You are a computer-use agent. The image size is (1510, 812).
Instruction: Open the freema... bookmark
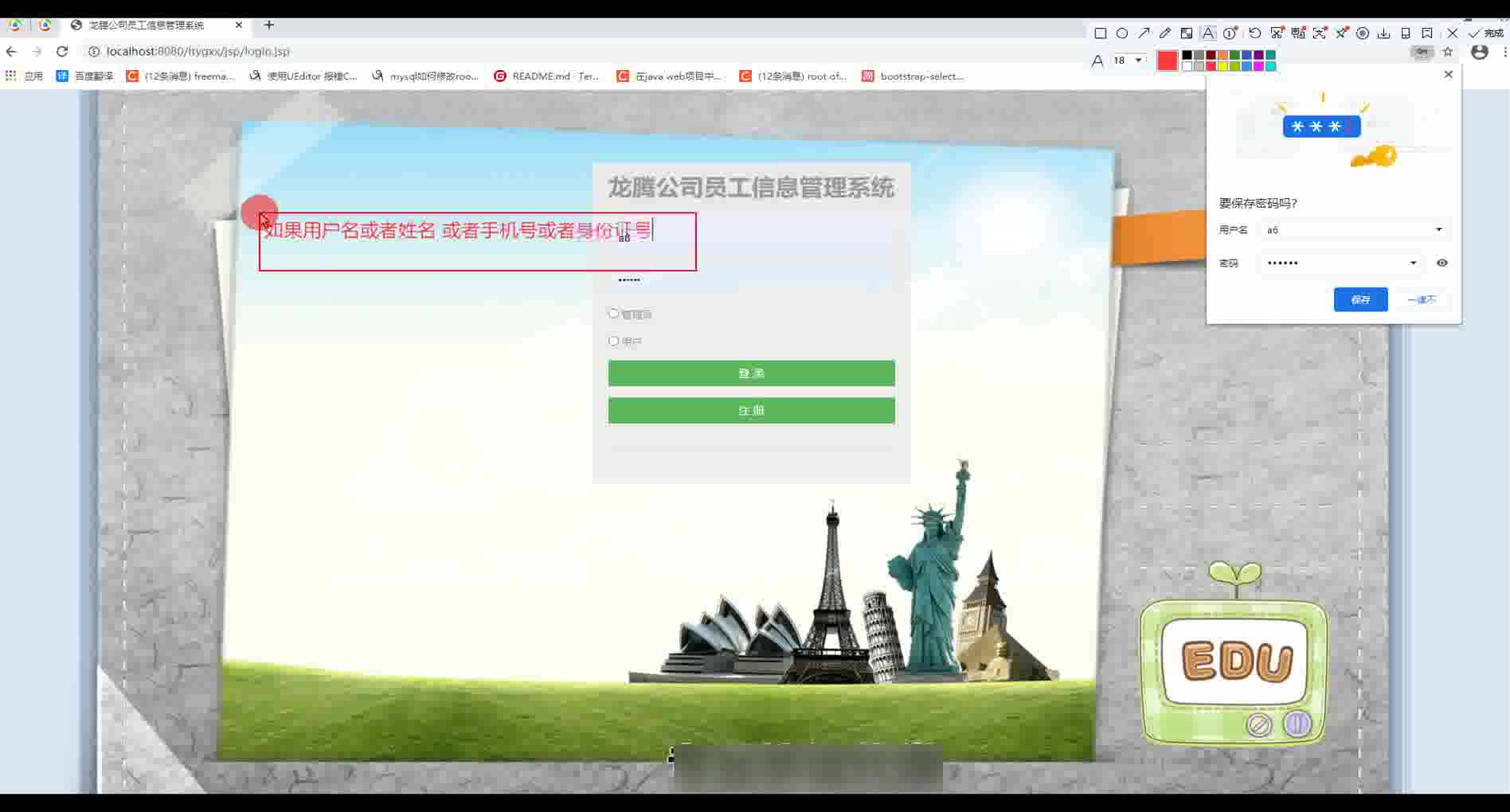tap(181, 76)
